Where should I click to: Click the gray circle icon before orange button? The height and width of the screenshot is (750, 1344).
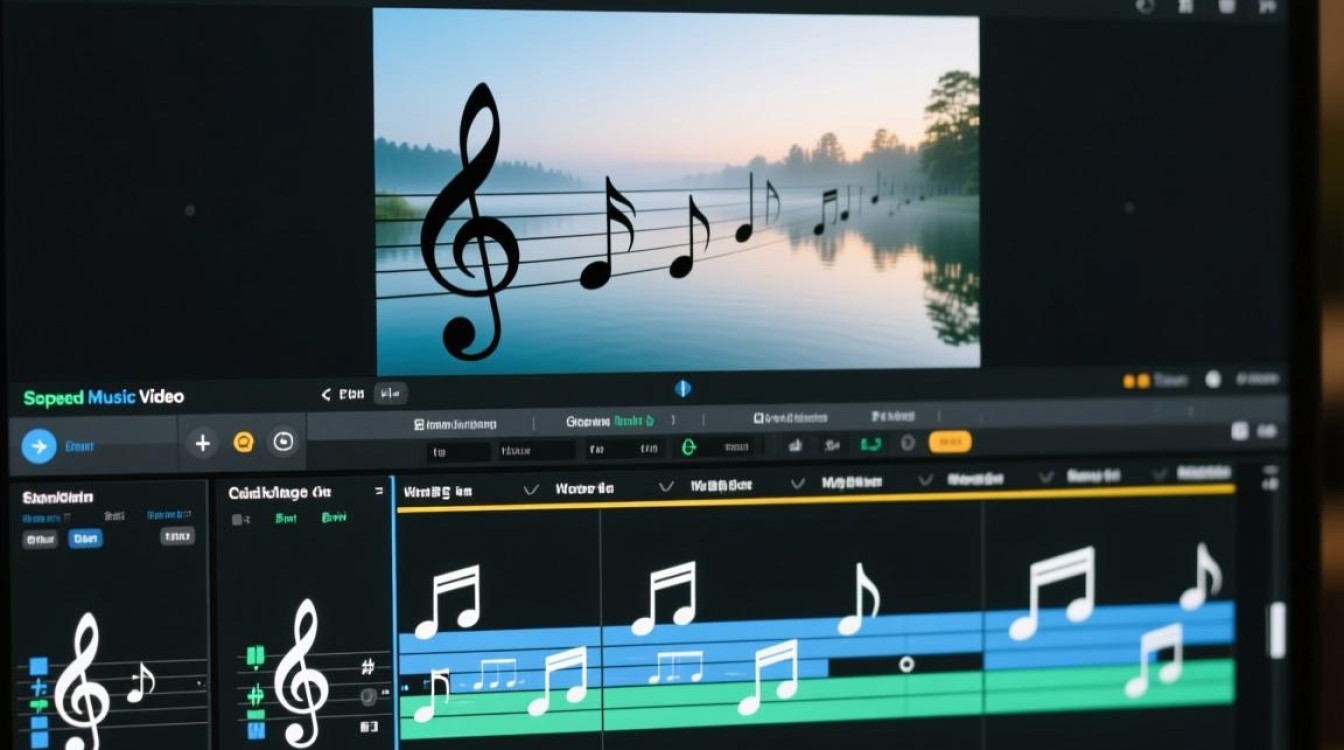(x=908, y=443)
